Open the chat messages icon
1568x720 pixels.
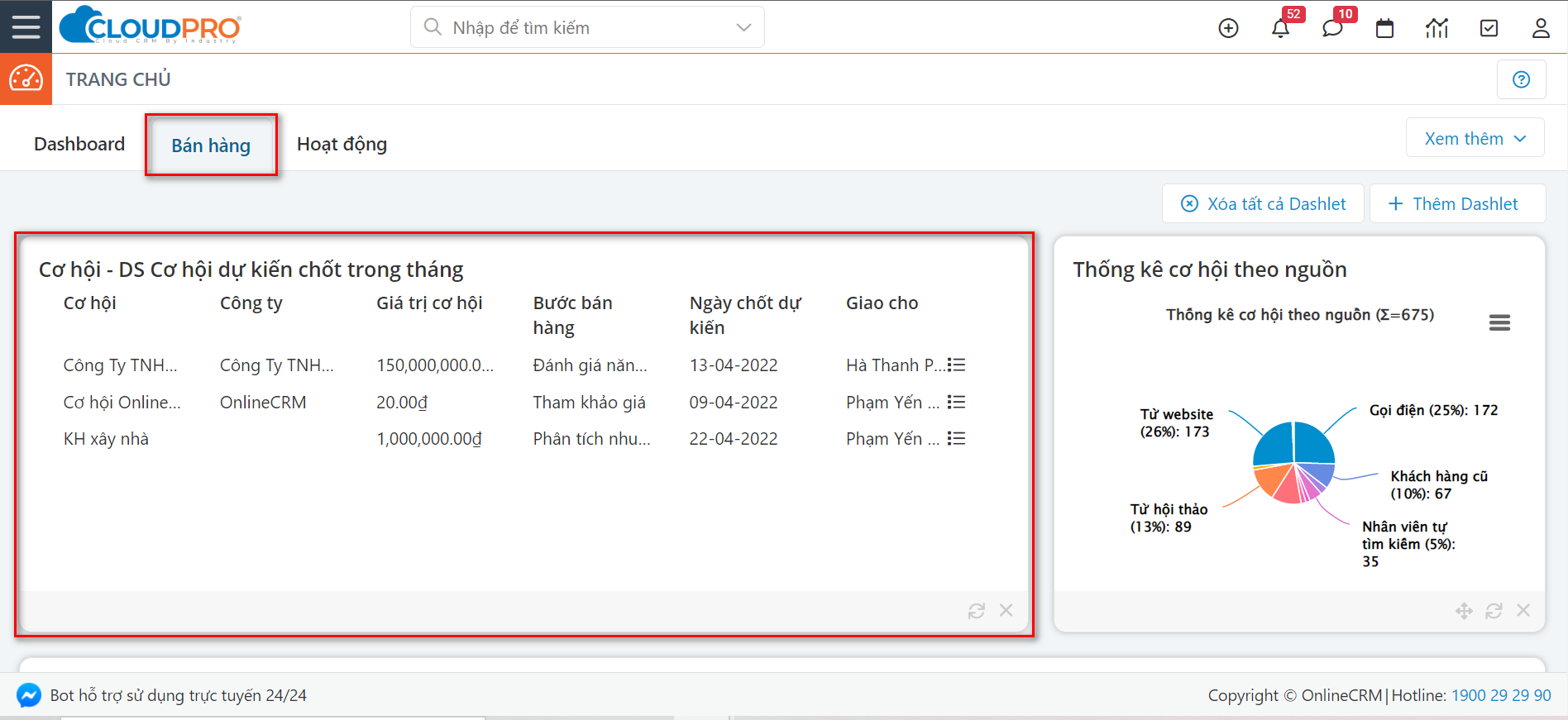coord(1332,28)
